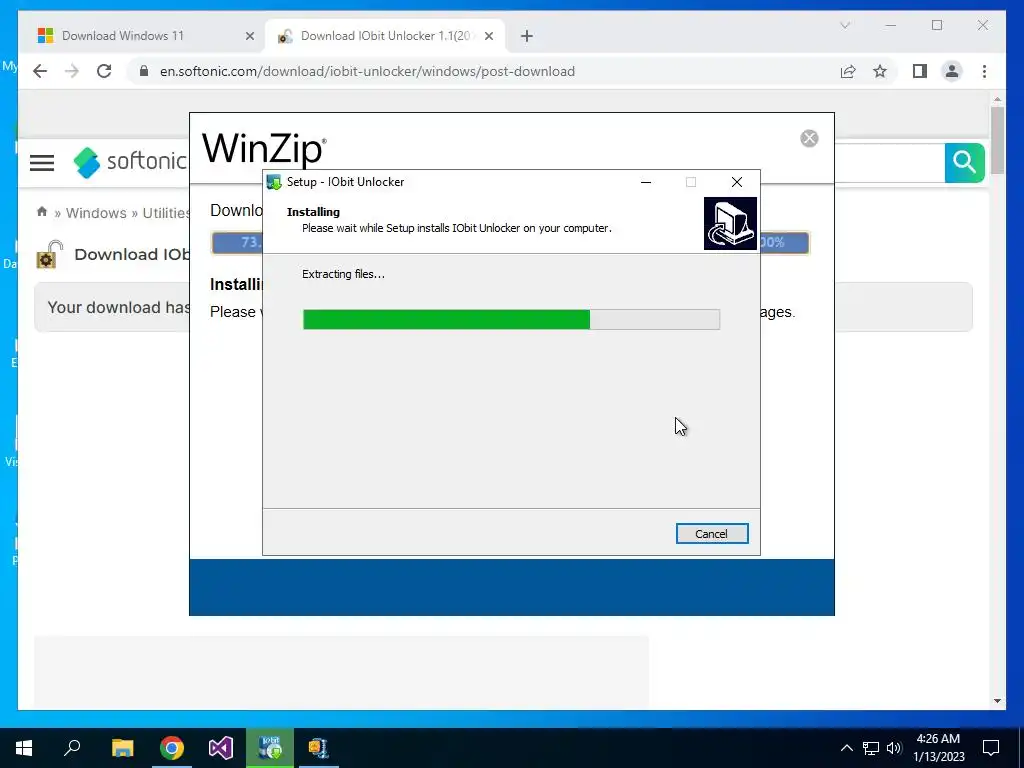This screenshot has height=768, width=1024.
Task: Switch to Download Windows 11 tab
Action: (x=123, y=36)
